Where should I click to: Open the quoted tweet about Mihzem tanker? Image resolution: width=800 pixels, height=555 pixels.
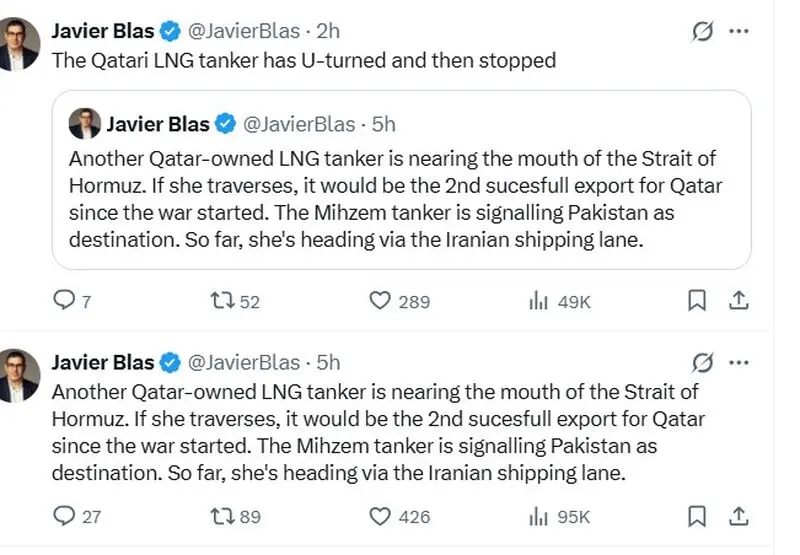coord(402,180)
